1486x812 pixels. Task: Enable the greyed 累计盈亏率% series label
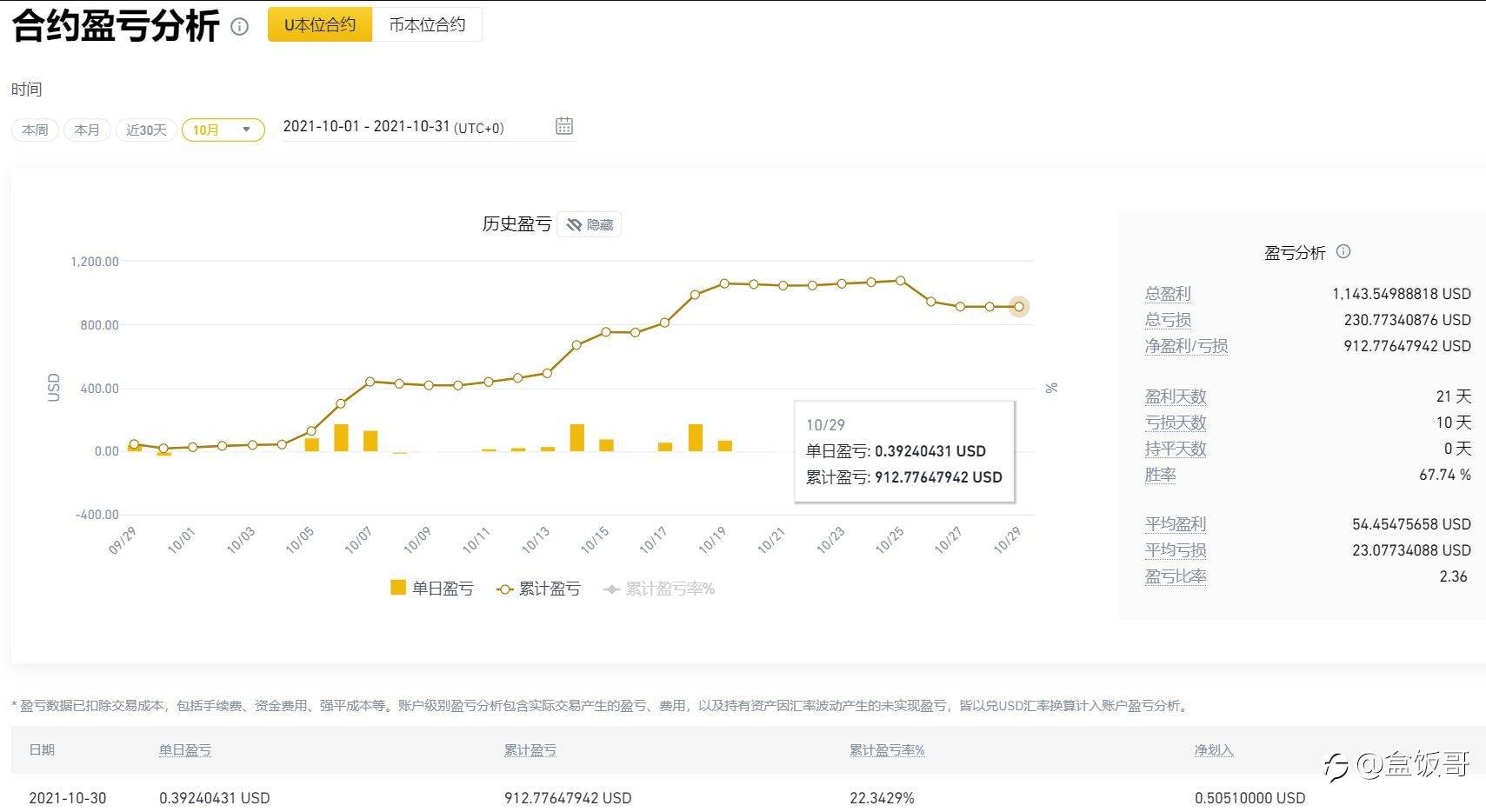[670, 589]
